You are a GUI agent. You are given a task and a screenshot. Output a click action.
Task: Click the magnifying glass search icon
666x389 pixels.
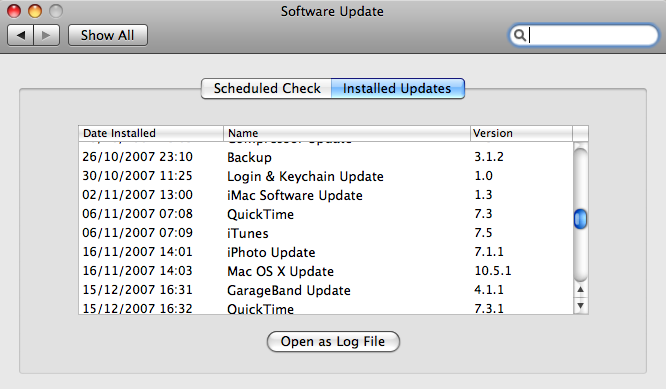point(519,35)
